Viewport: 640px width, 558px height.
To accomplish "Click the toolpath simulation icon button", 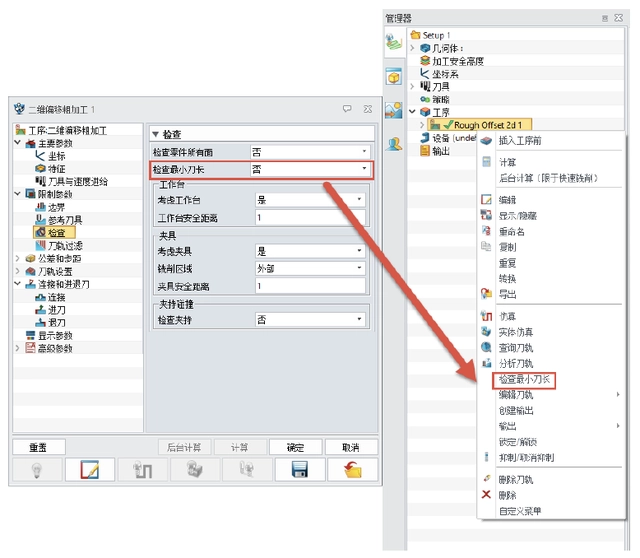I will tap(142, 469).
